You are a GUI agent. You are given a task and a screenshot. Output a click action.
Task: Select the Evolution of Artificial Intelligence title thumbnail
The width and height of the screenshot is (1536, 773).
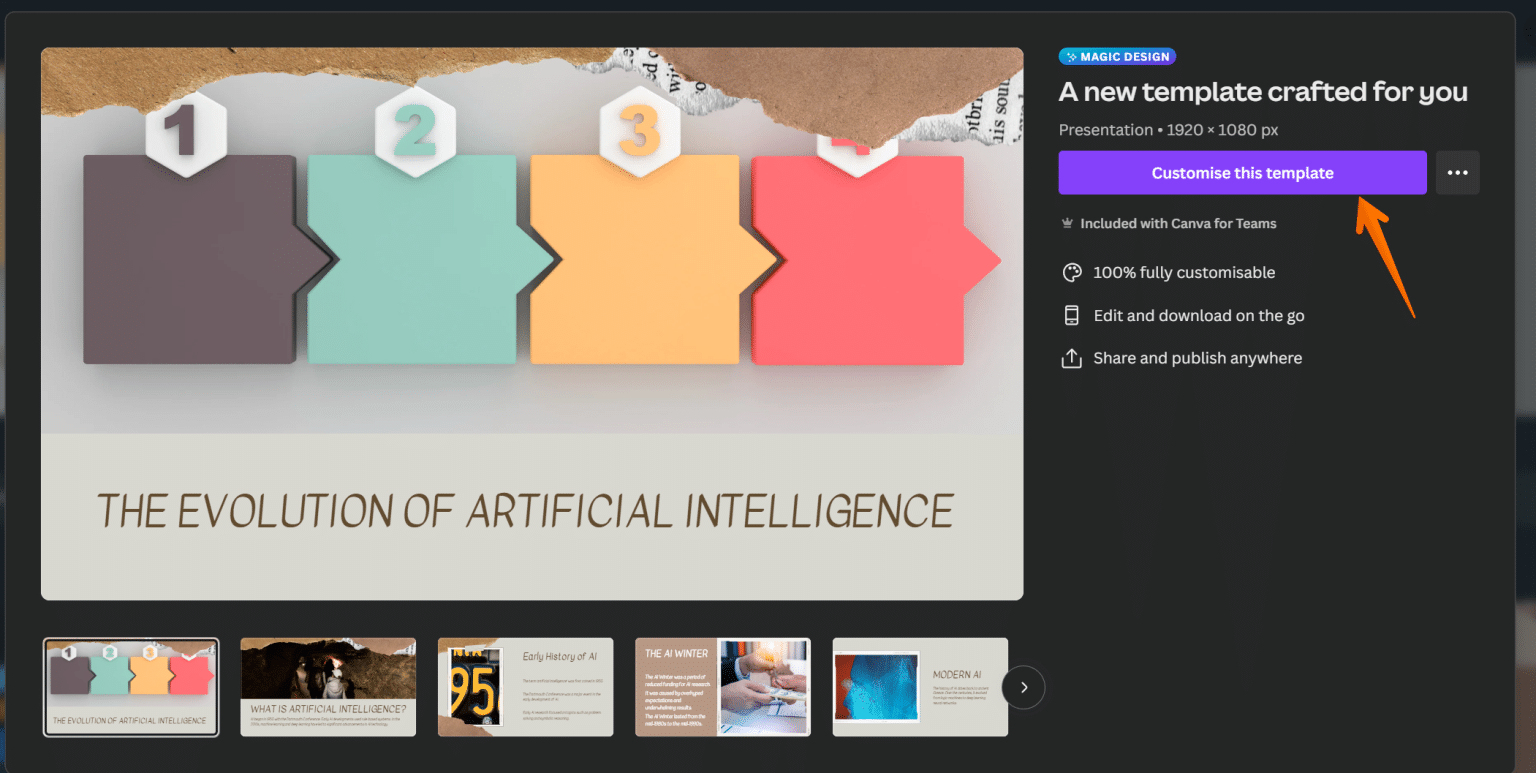pyautogui.click(x=131, y=687)
